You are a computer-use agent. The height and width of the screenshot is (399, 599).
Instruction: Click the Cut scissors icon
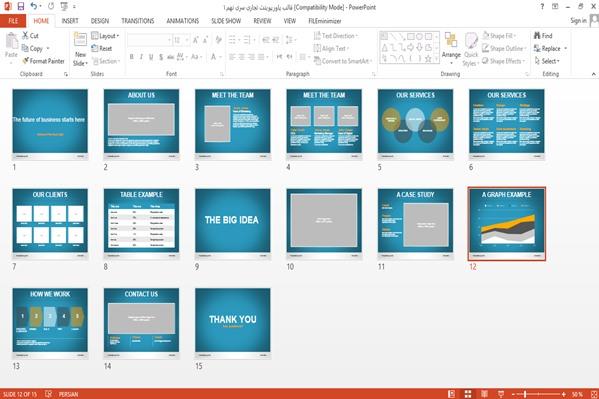26,35
